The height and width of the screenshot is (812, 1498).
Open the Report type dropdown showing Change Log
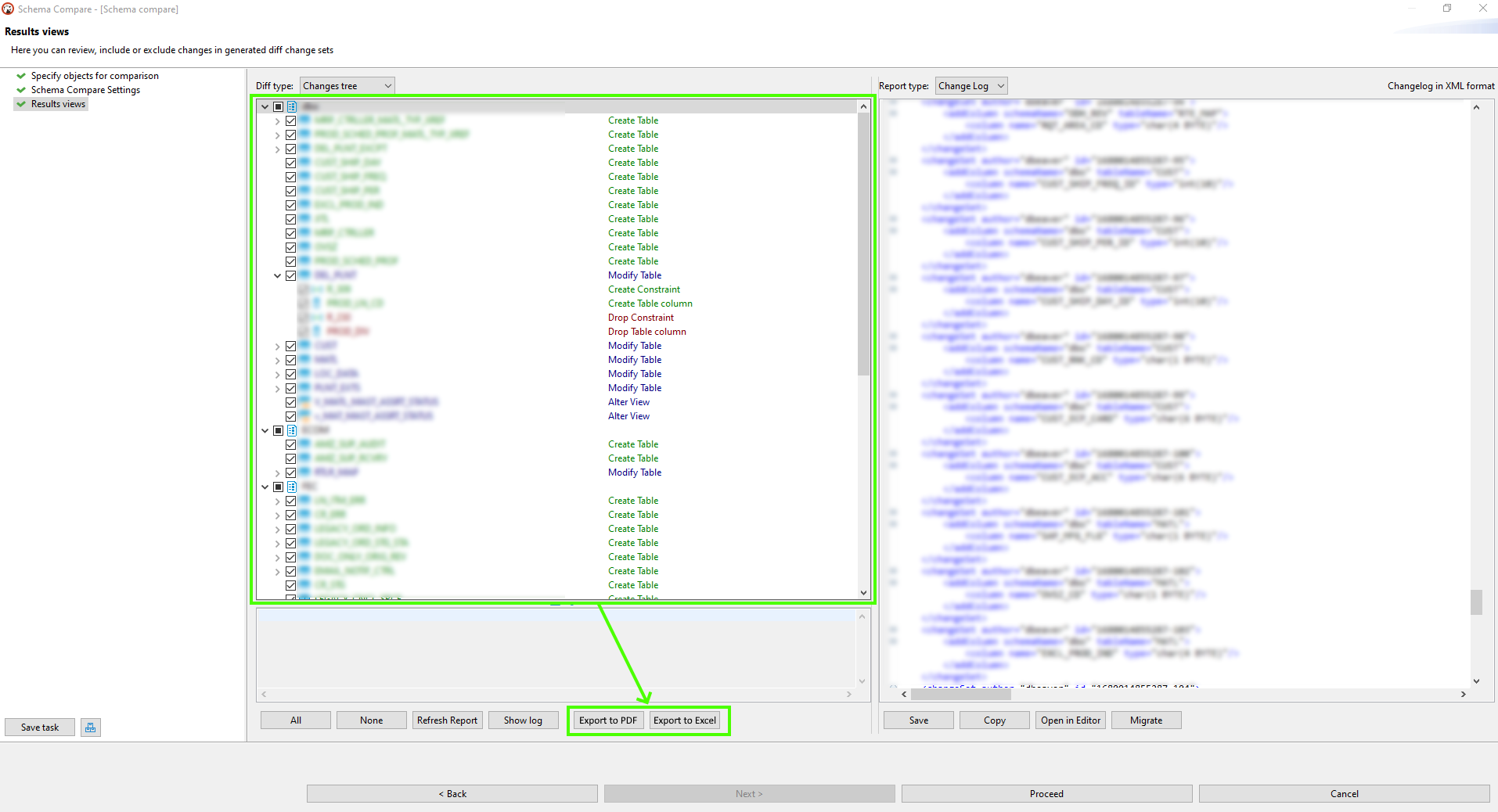point(970,85)
